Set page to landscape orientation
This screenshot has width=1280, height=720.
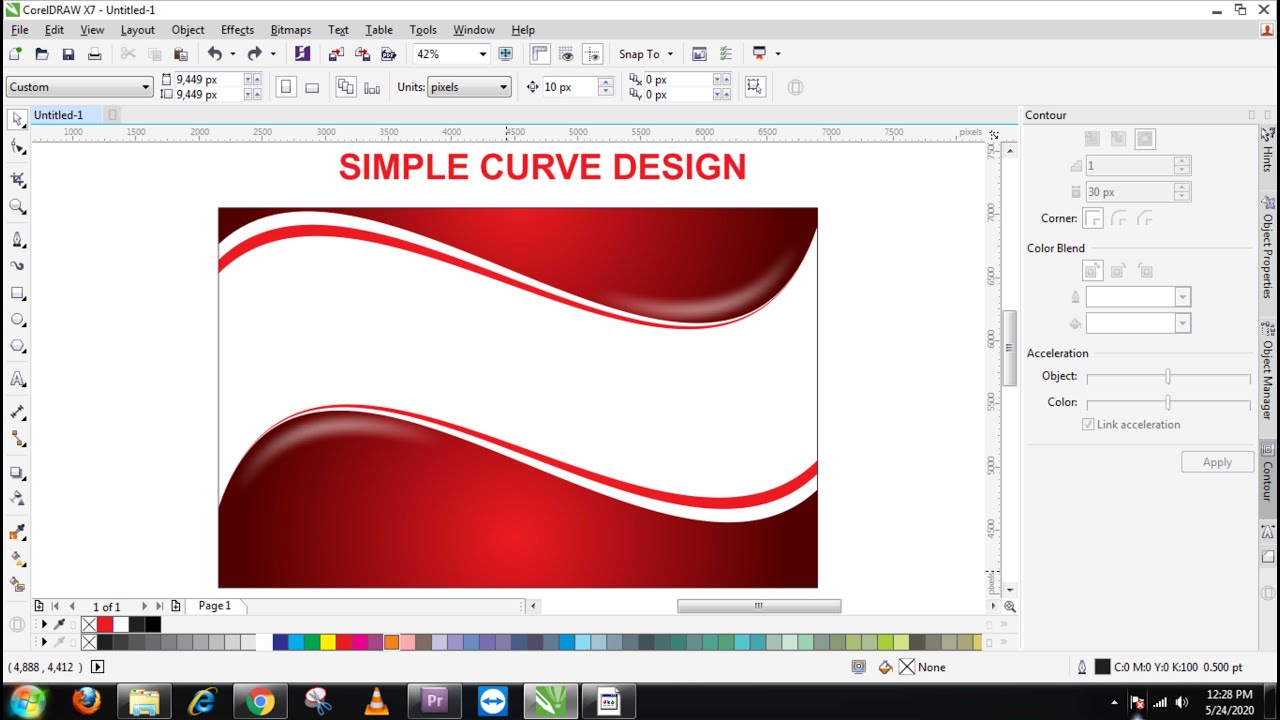[x=312, y=87]
